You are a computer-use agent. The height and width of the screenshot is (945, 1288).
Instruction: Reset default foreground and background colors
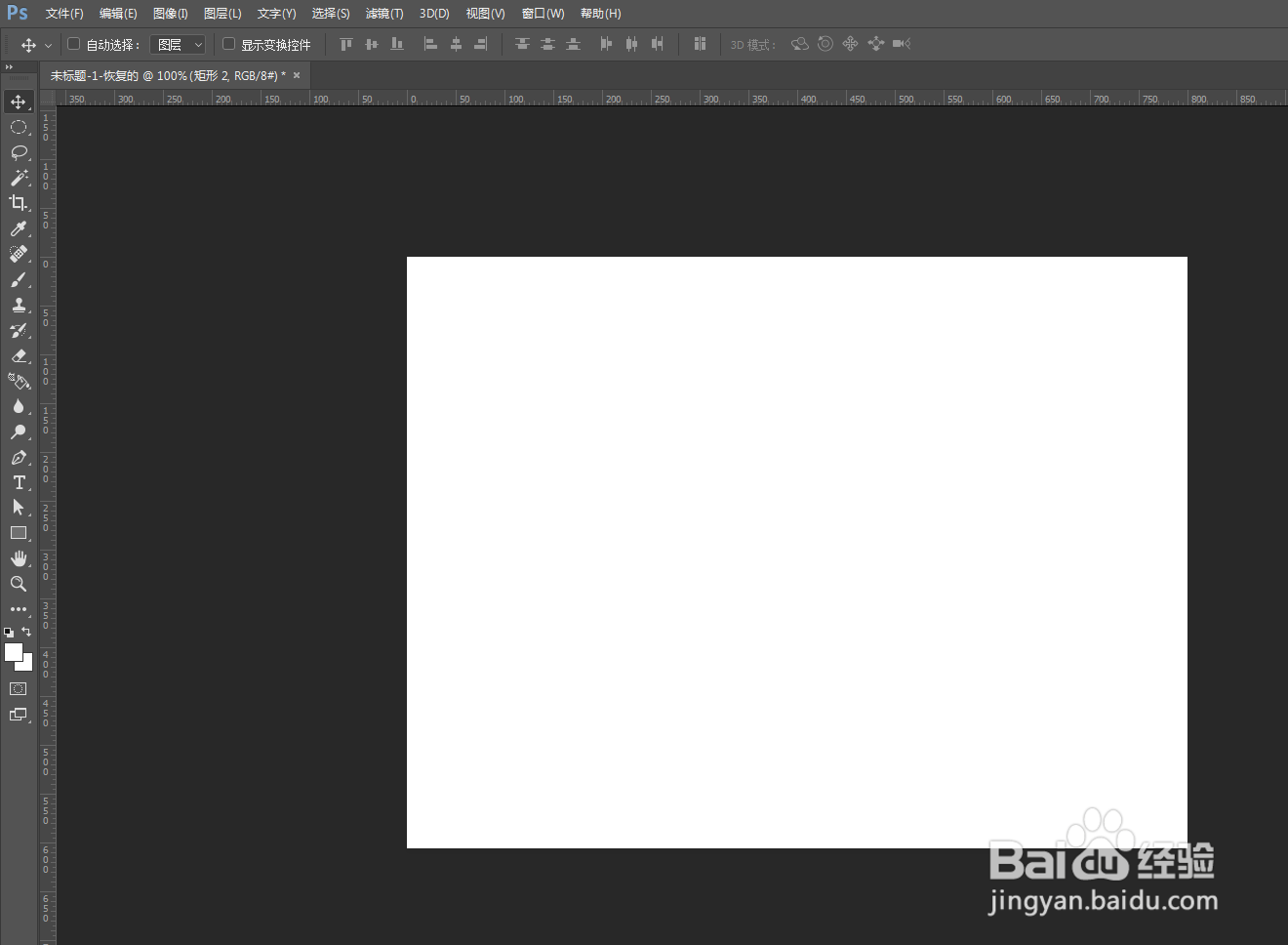(x=9, y=633)
